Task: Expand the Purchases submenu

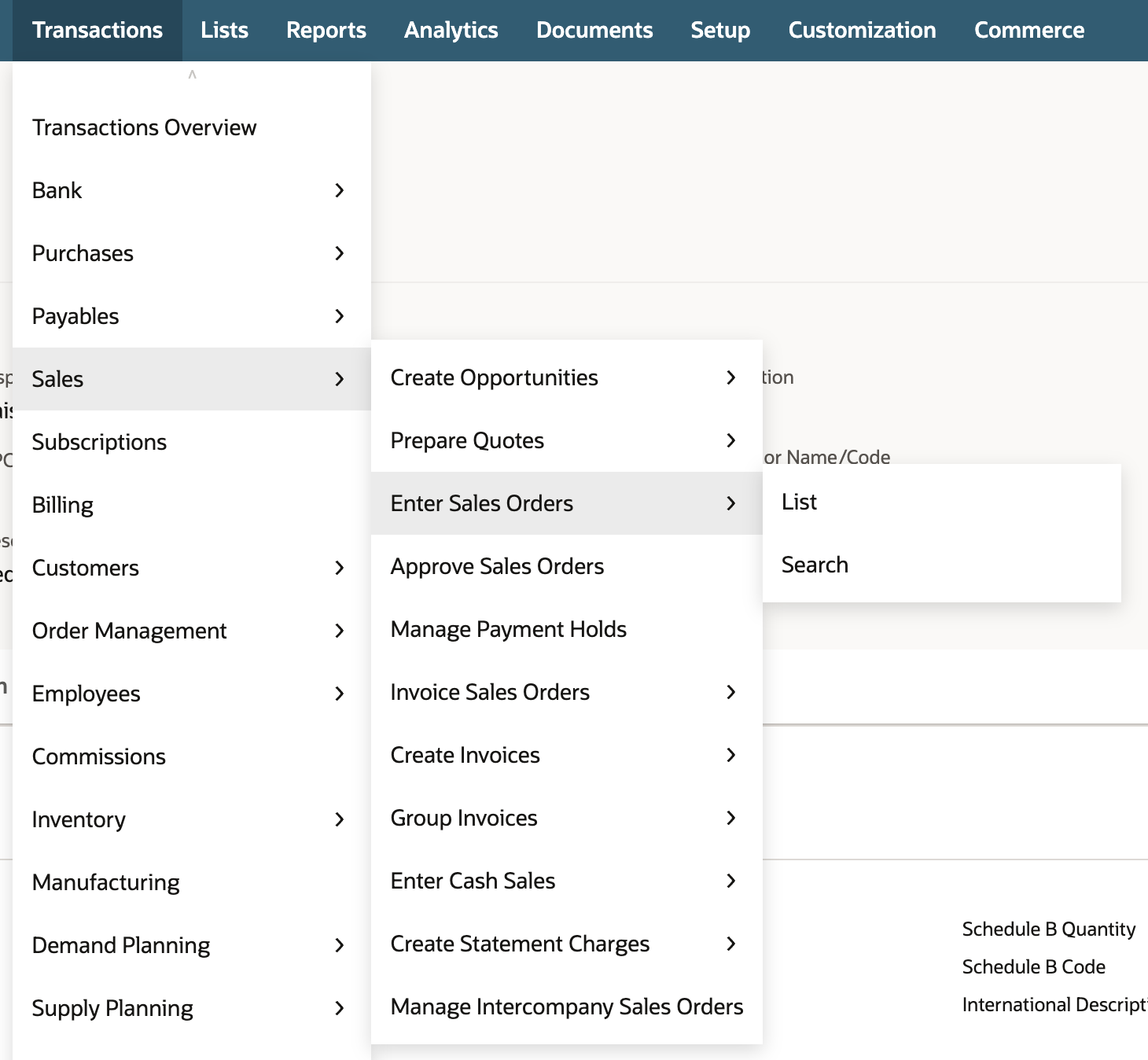Action: coord(192,253)
